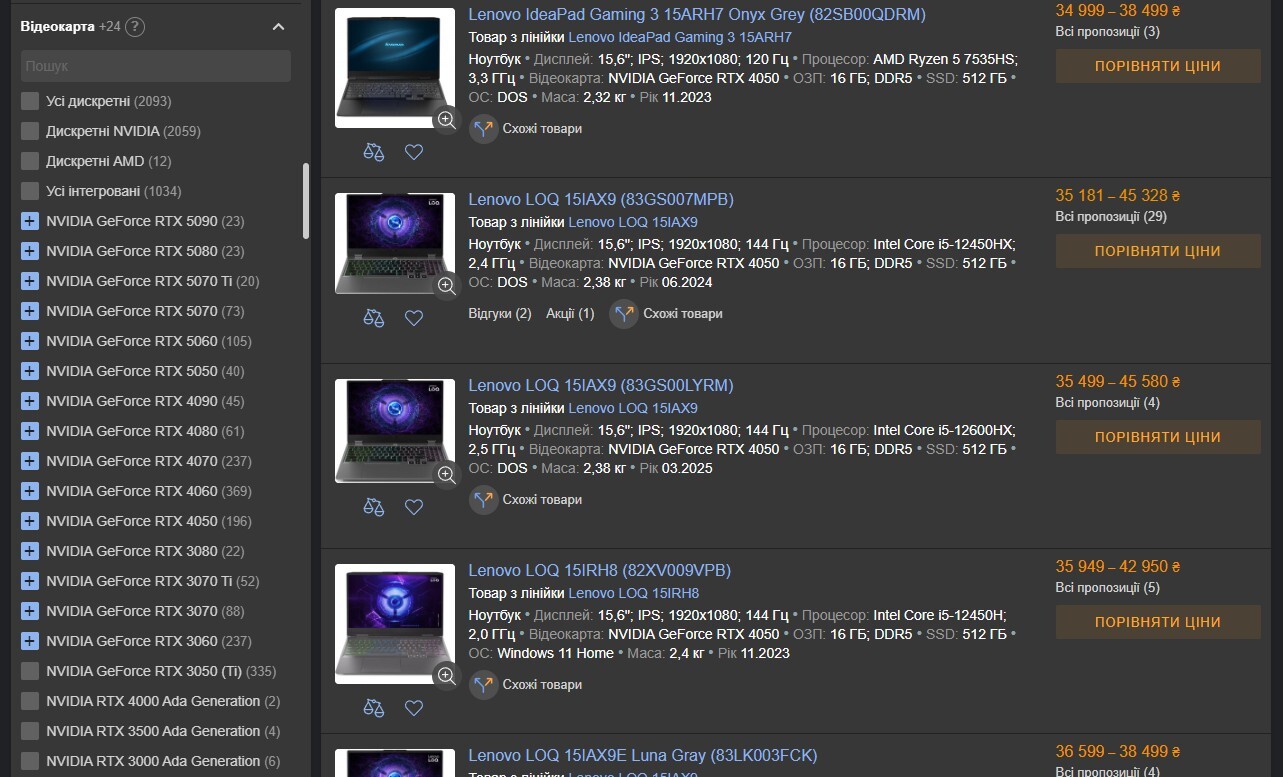Open Lenovo LOQ 15IAX9 (83GS00LYRM) product
This screenshot has height=777, width=1283.
pyautogui.click(x=601, y=385)
